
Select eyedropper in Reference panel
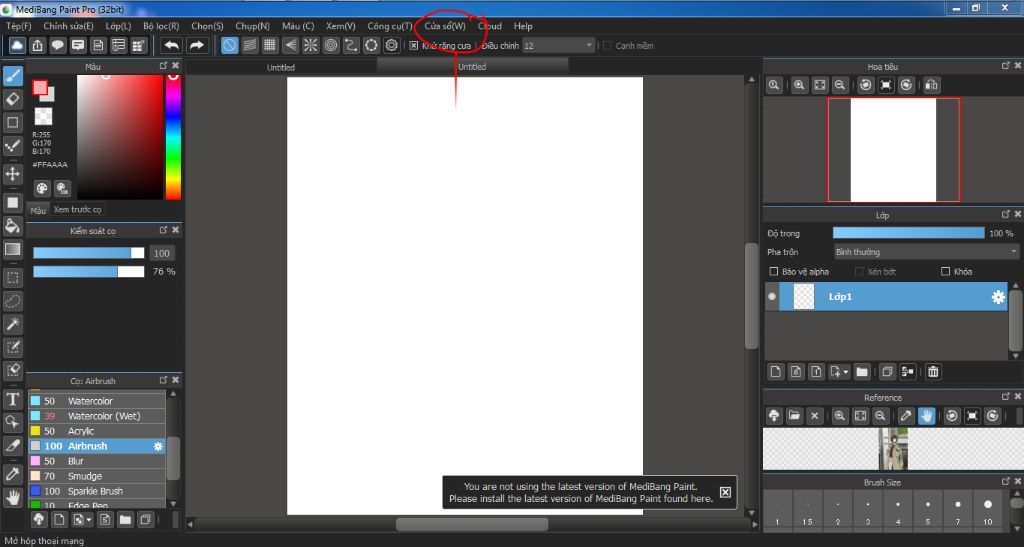click(906, 415)
